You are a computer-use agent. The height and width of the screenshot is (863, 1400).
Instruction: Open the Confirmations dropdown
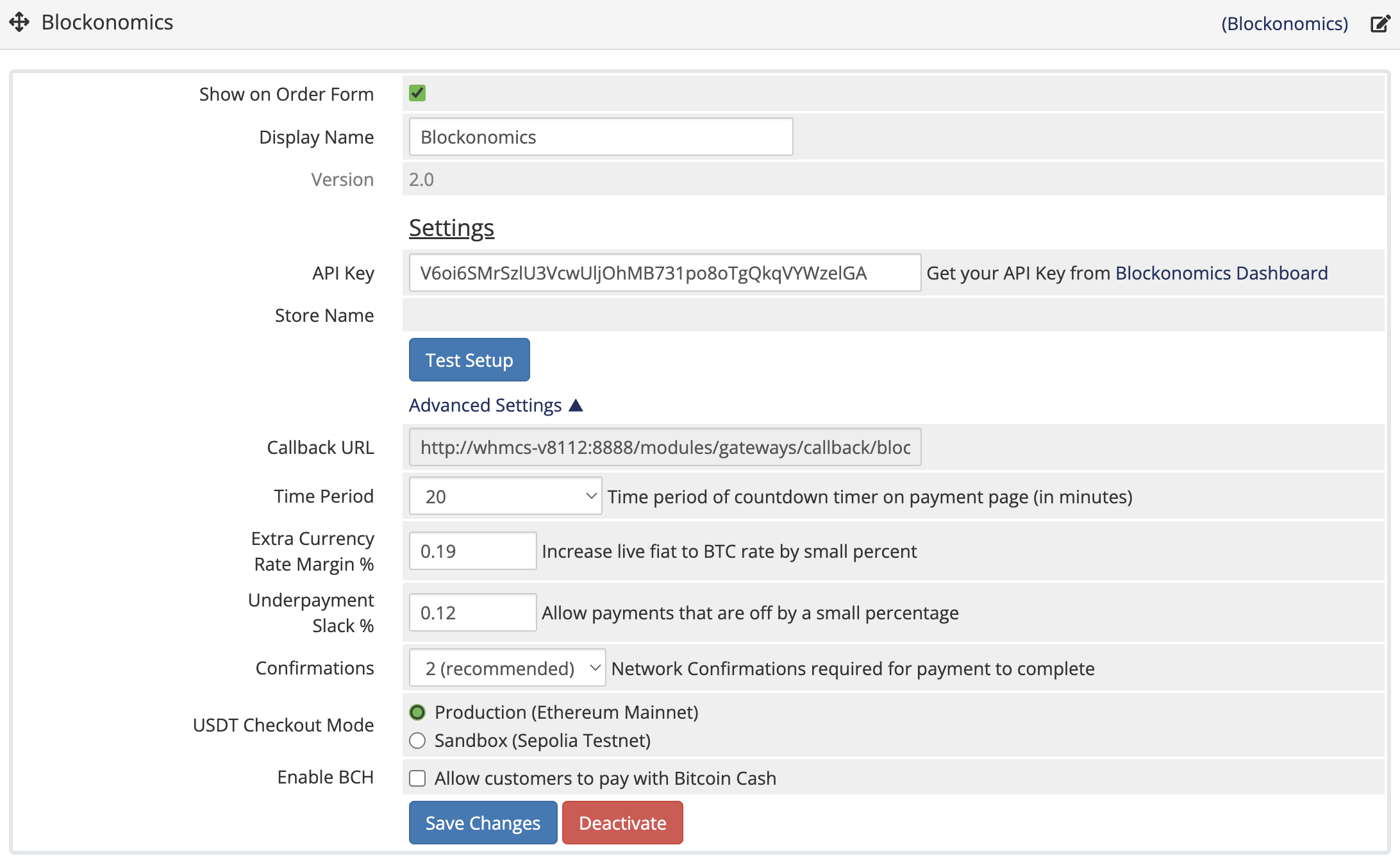[507, 668]
